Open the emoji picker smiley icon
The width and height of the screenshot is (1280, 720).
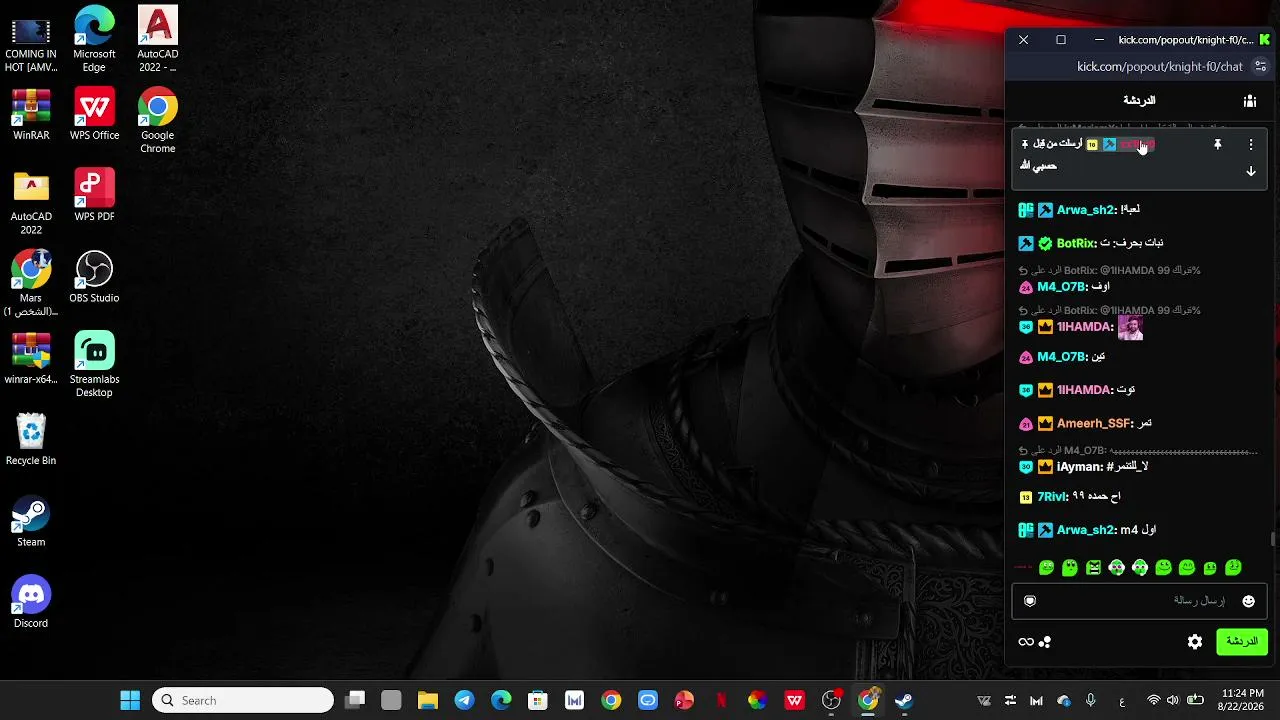tap(1248, 601)
